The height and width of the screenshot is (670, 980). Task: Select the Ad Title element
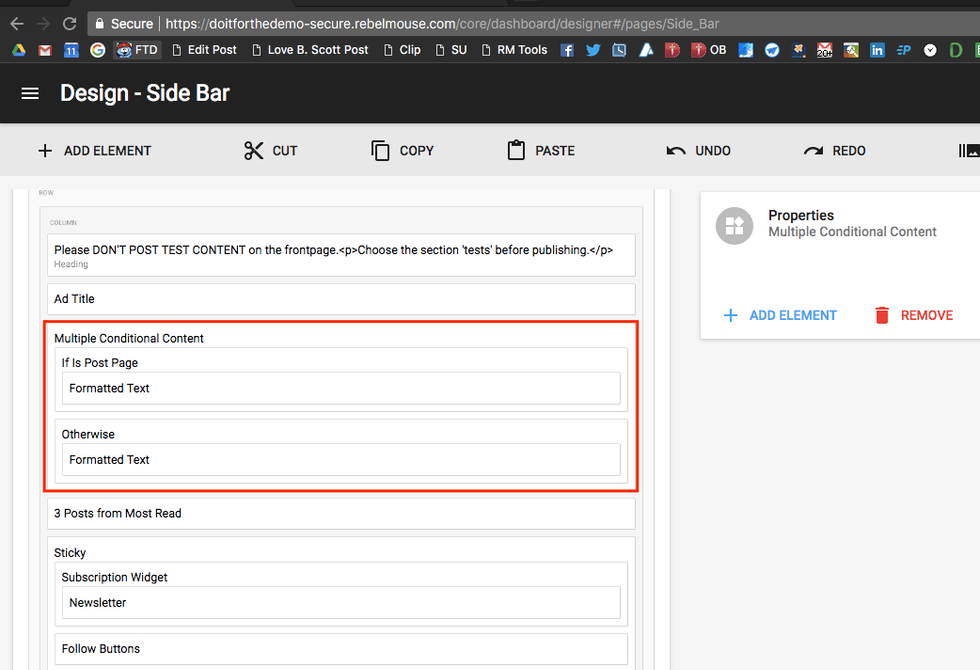341,299
